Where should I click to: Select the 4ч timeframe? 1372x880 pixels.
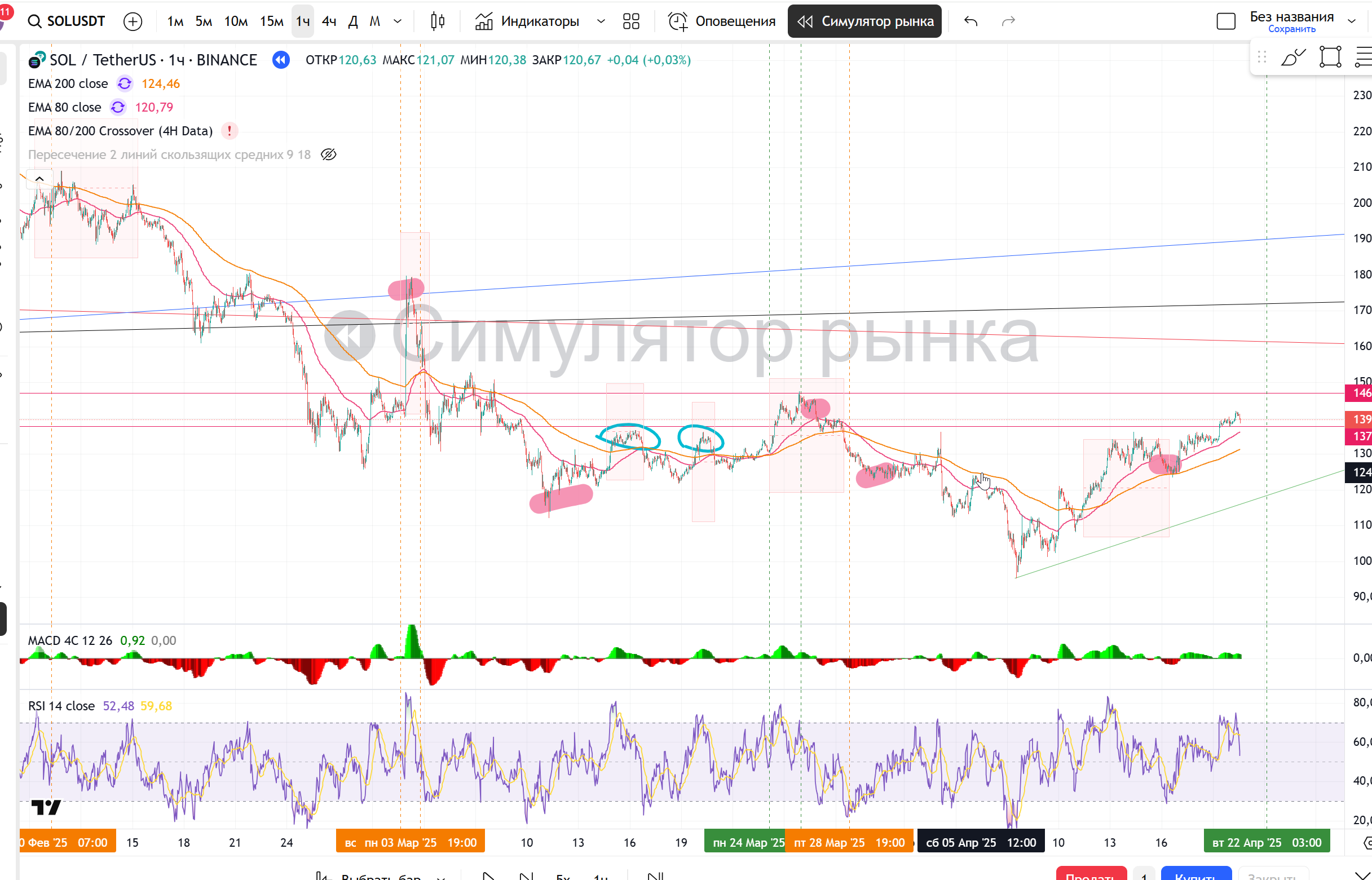(x=329, y=21)
